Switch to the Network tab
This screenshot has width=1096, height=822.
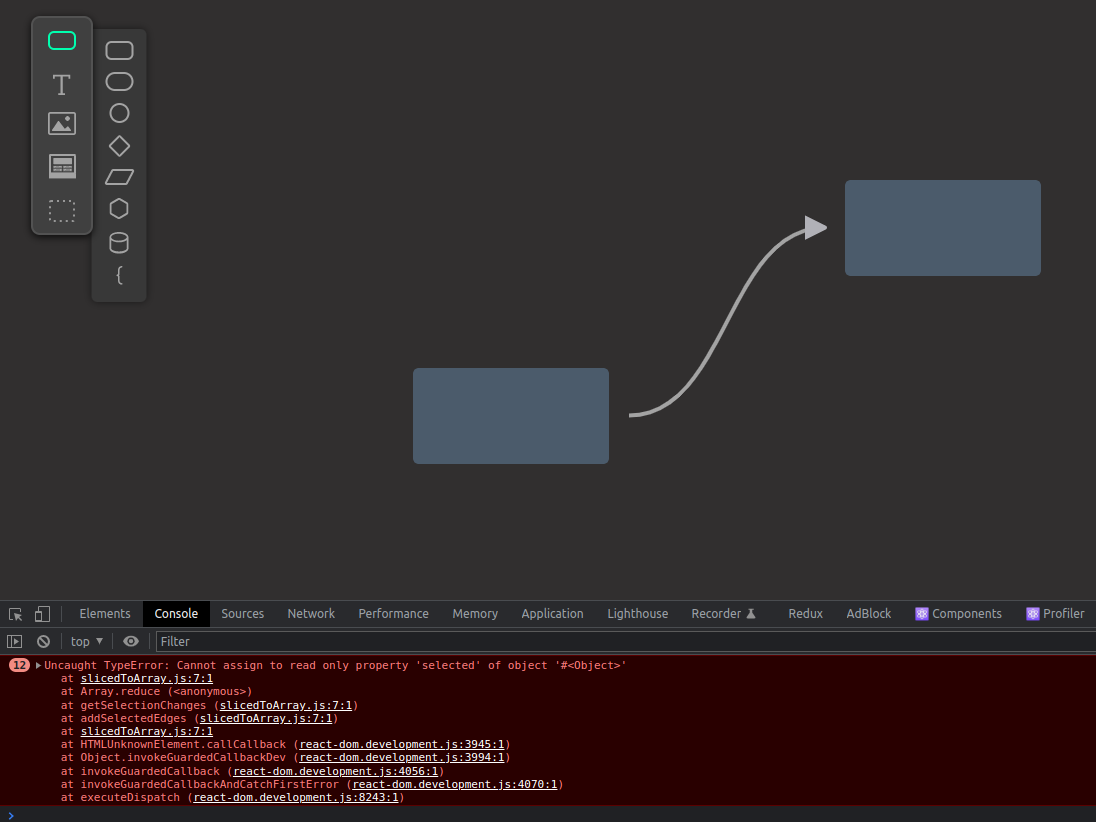click(311, 613)
